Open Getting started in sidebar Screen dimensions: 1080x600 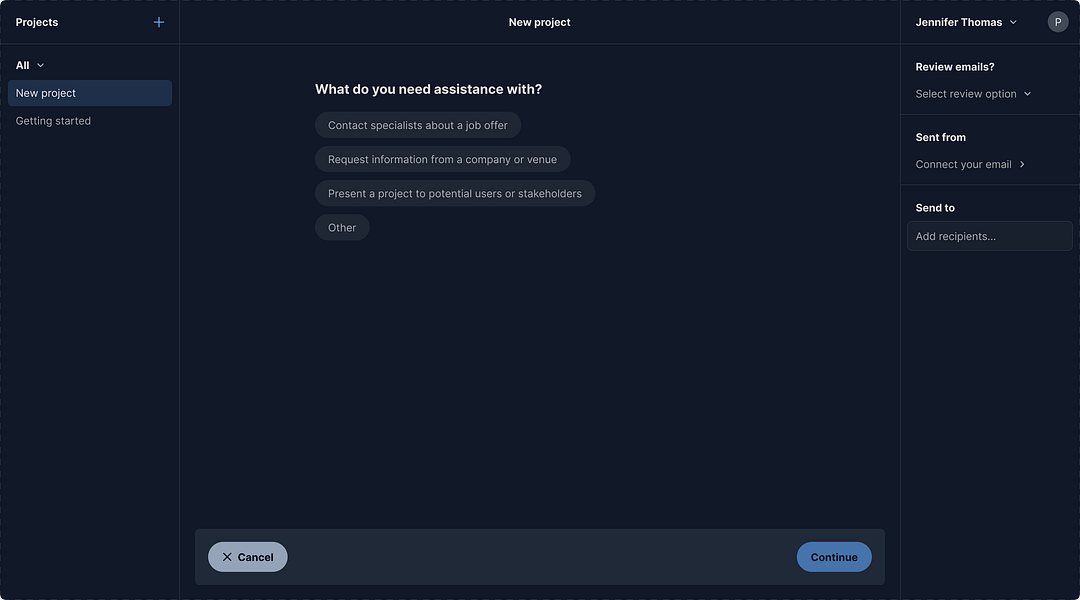(x=53, y=121)
